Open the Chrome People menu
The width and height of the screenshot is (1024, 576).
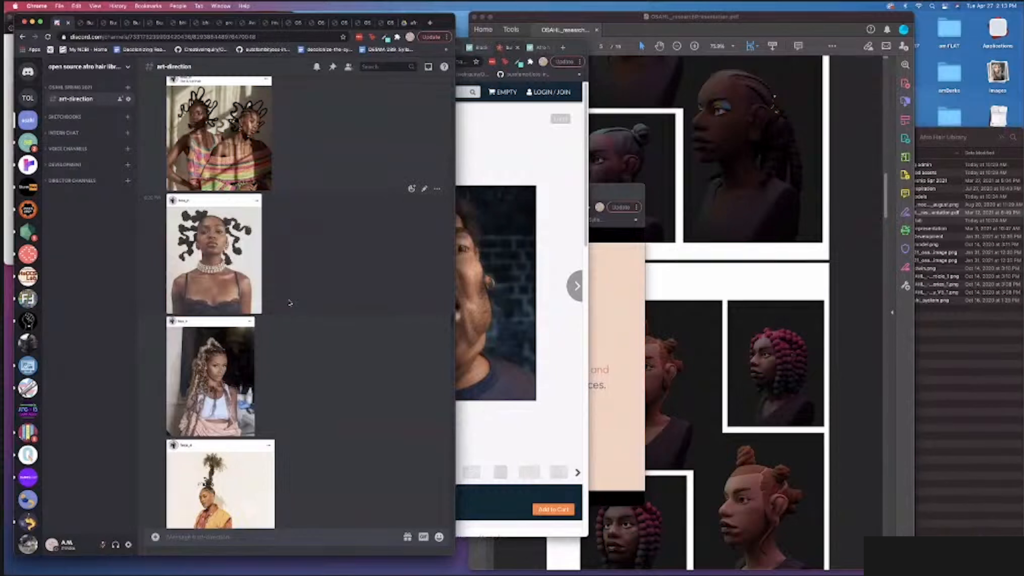[x=178, y=6]
